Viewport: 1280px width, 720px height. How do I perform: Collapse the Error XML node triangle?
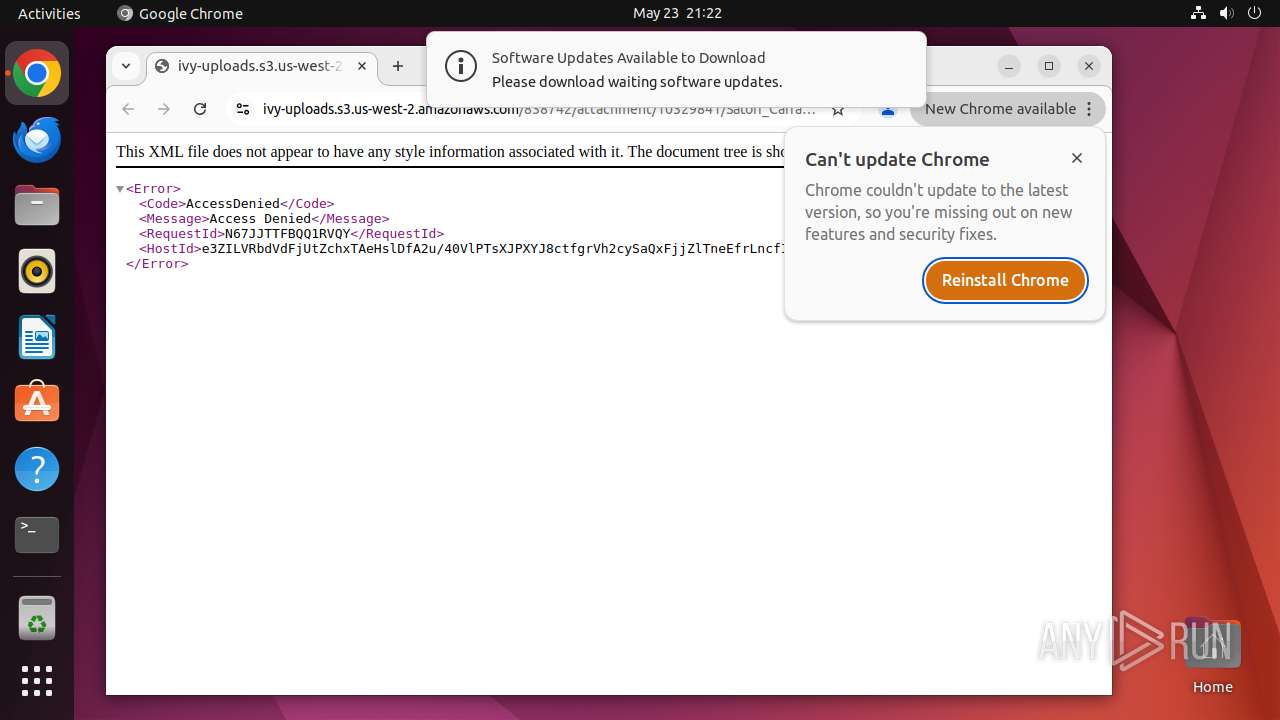120,189
